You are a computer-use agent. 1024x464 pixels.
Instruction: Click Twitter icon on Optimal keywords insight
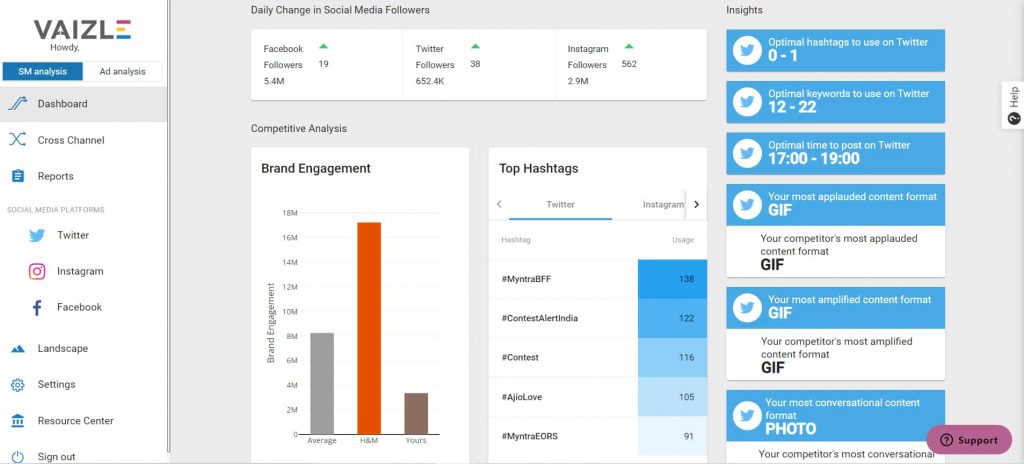pos(747,102)
